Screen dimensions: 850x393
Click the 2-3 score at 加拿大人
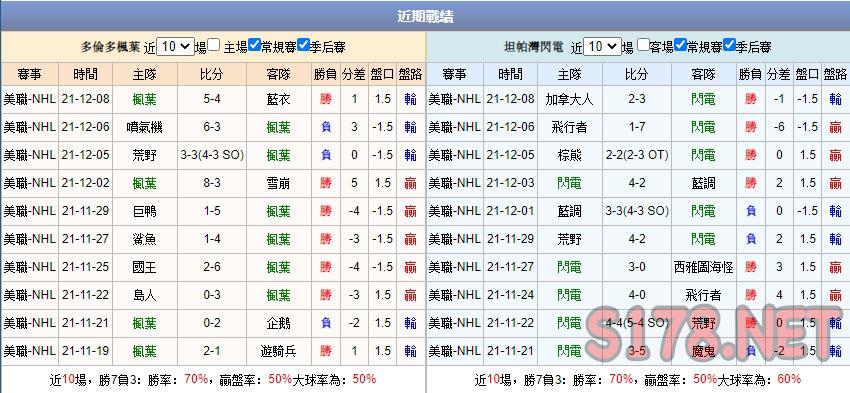637,99
